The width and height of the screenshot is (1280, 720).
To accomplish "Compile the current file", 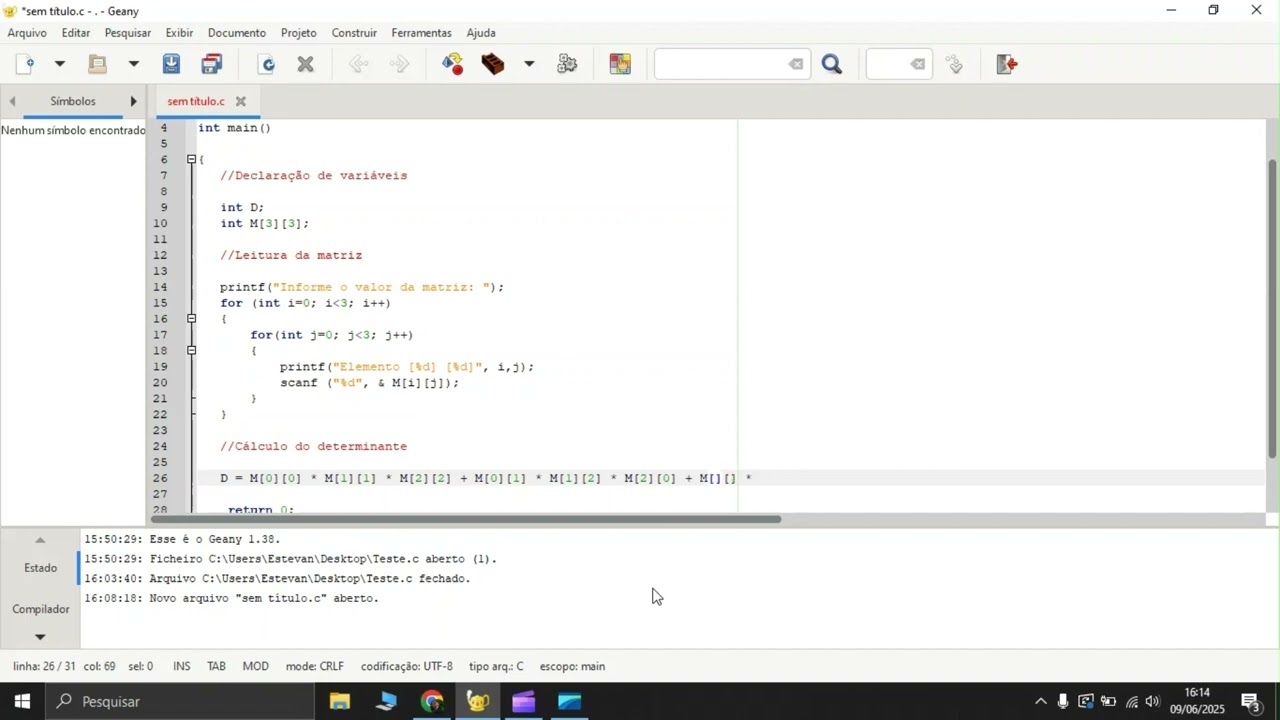I will [453, 64].
